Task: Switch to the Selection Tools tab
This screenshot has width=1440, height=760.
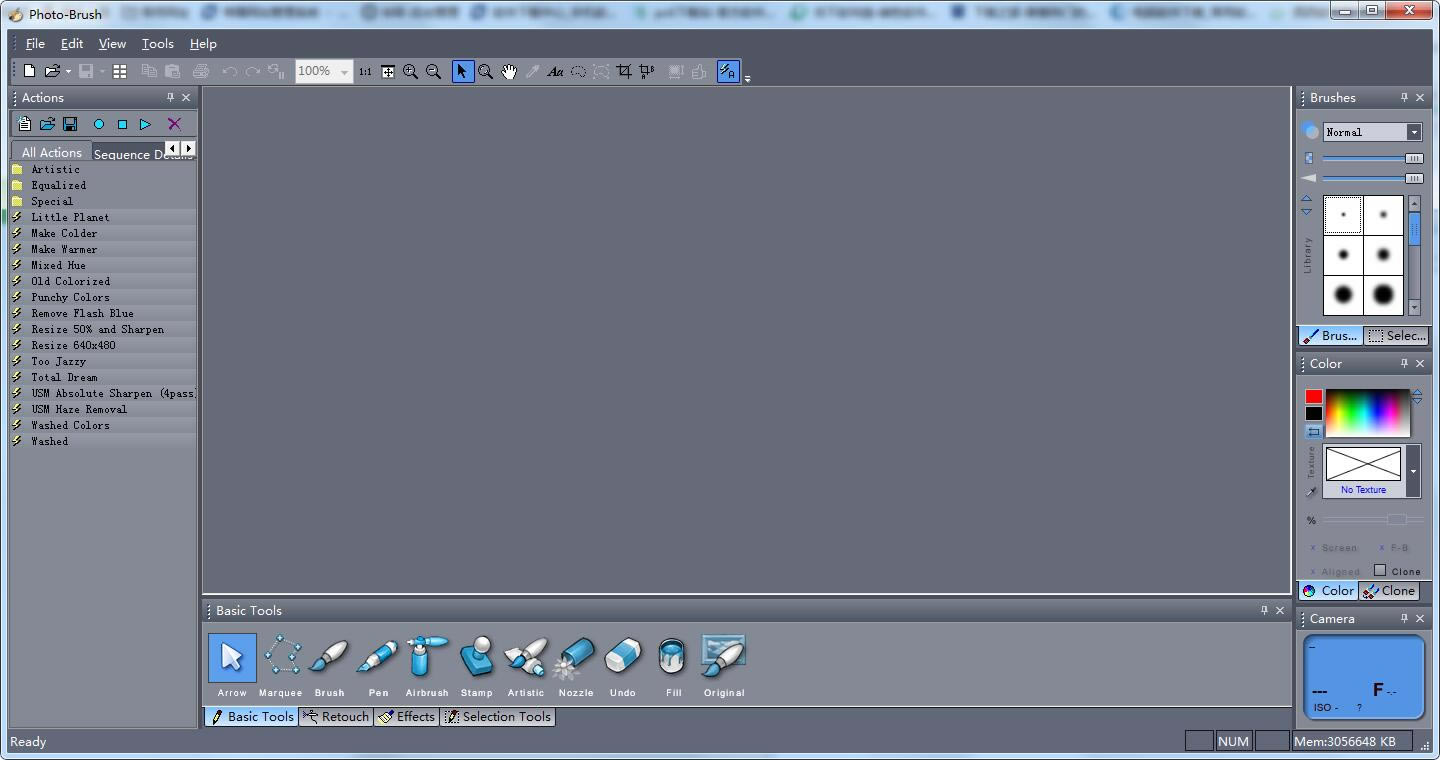Action: pos(498,717)
